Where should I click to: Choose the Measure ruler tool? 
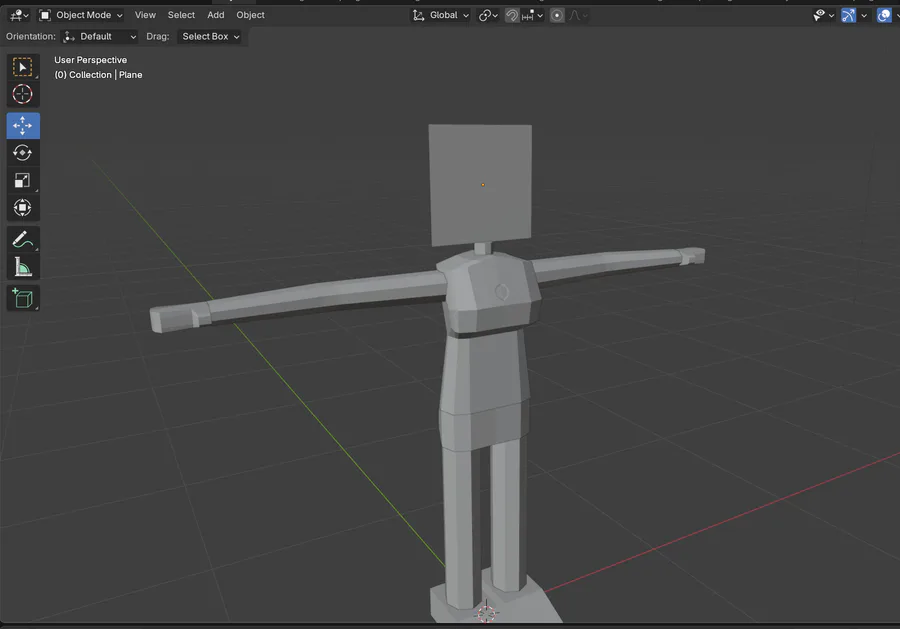[x=23, y=267]
